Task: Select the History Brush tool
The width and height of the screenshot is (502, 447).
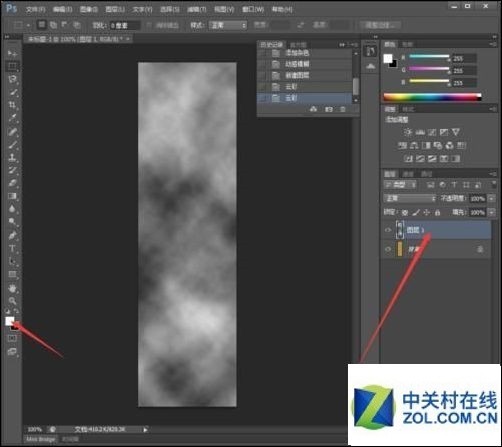Action: click(12, 170)
